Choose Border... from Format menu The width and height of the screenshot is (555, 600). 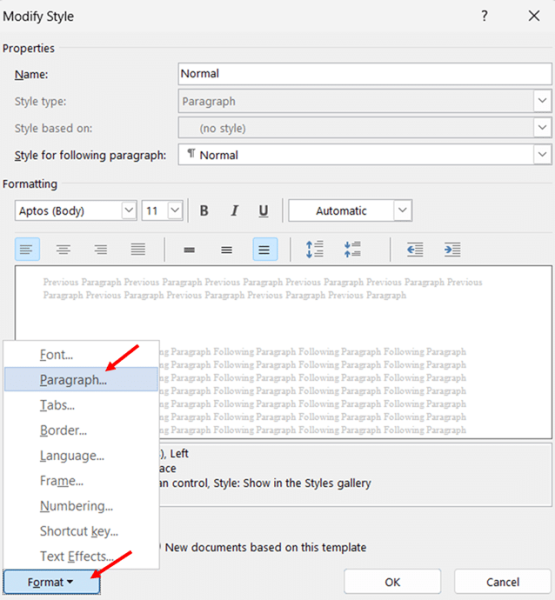pos(81,430)
